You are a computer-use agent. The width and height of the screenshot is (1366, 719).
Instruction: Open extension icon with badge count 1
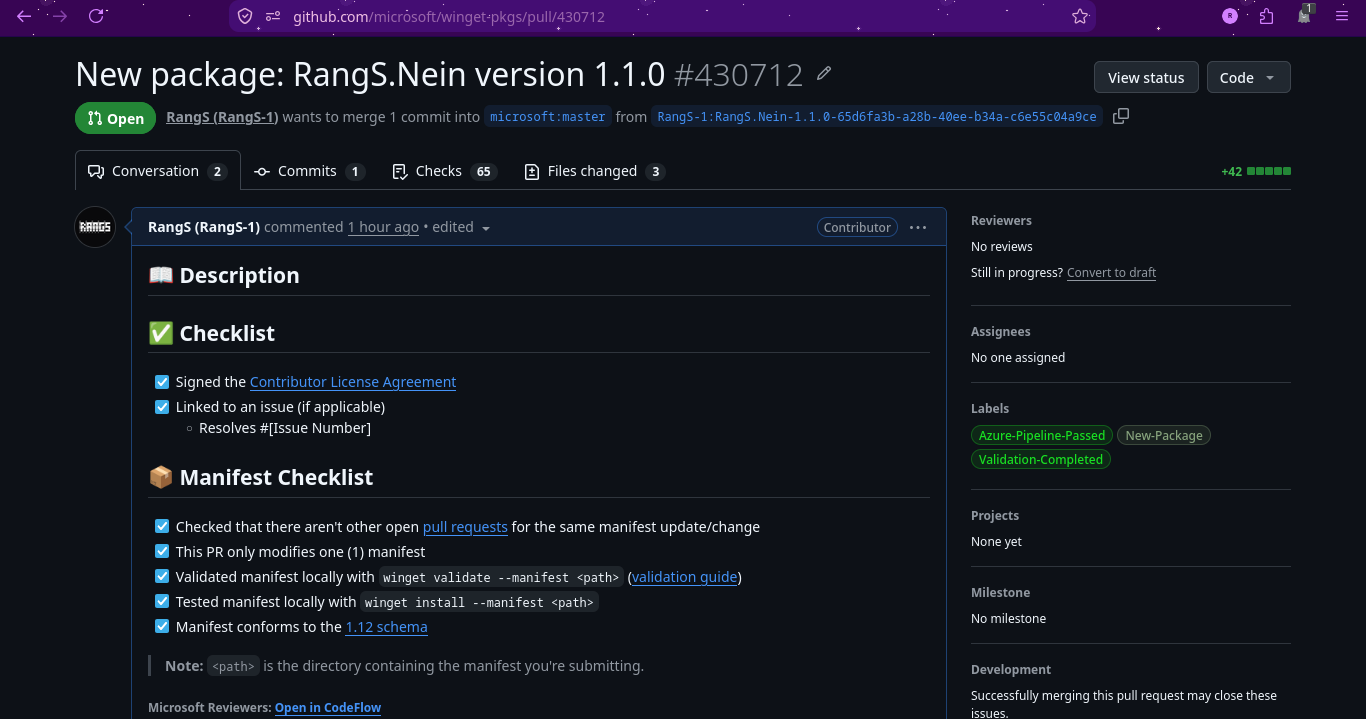pyautogui.click(x=1305, y=15)
